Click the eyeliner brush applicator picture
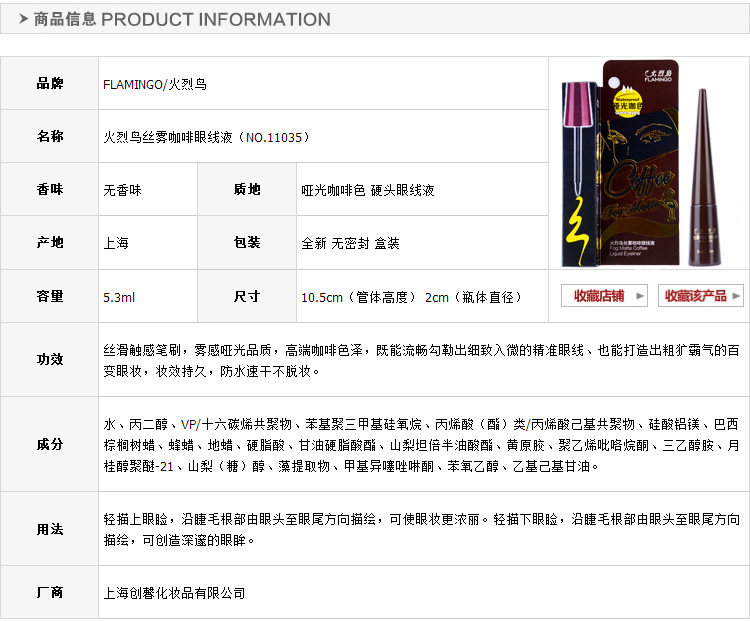The width and height of the screenshot is (750, 621). point(579,174)
